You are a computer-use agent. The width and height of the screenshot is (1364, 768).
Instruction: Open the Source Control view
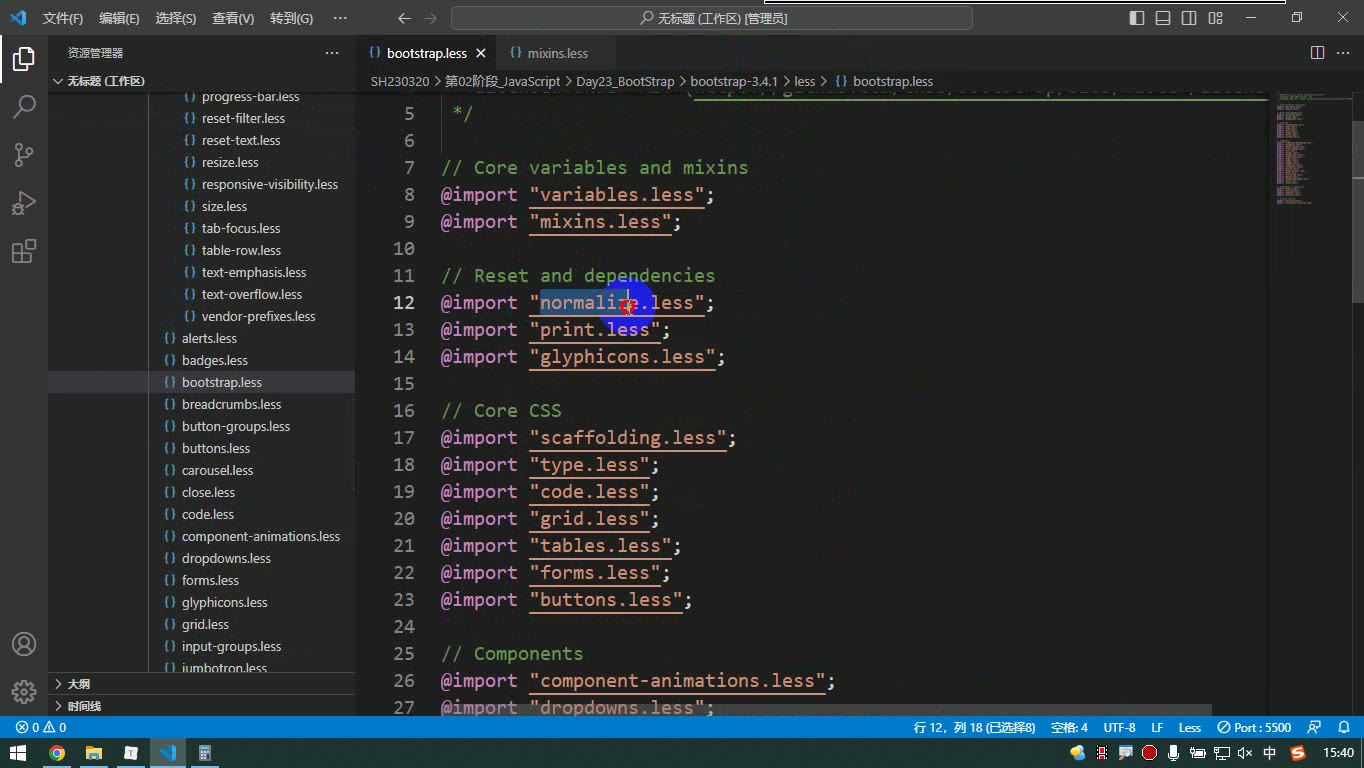(24, 154)
